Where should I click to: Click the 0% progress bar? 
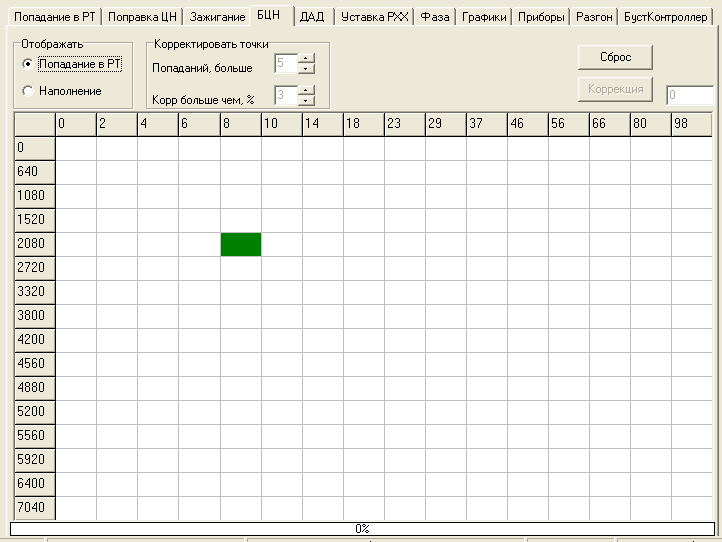(362, 529)
